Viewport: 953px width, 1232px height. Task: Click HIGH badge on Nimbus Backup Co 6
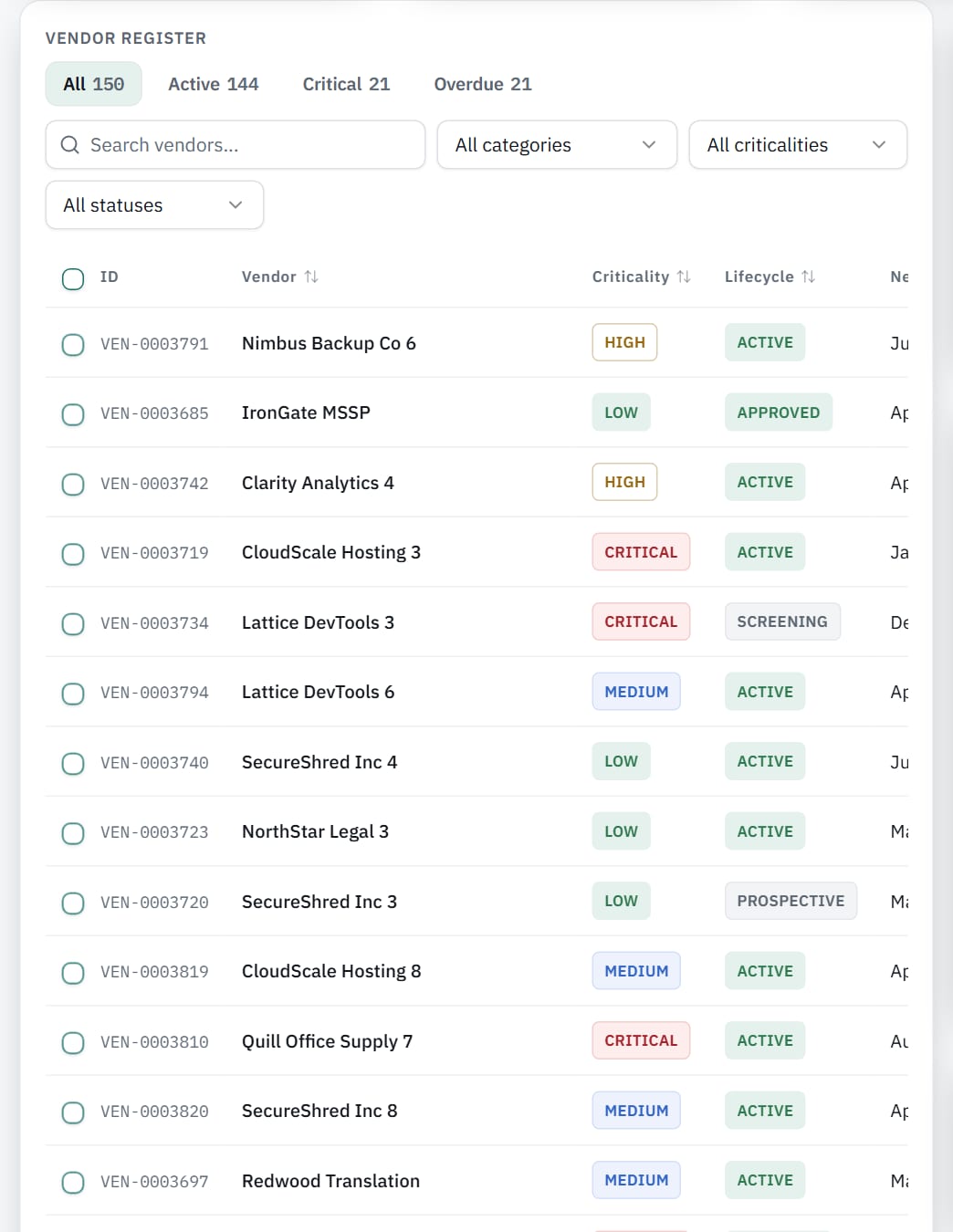[624, 342]
